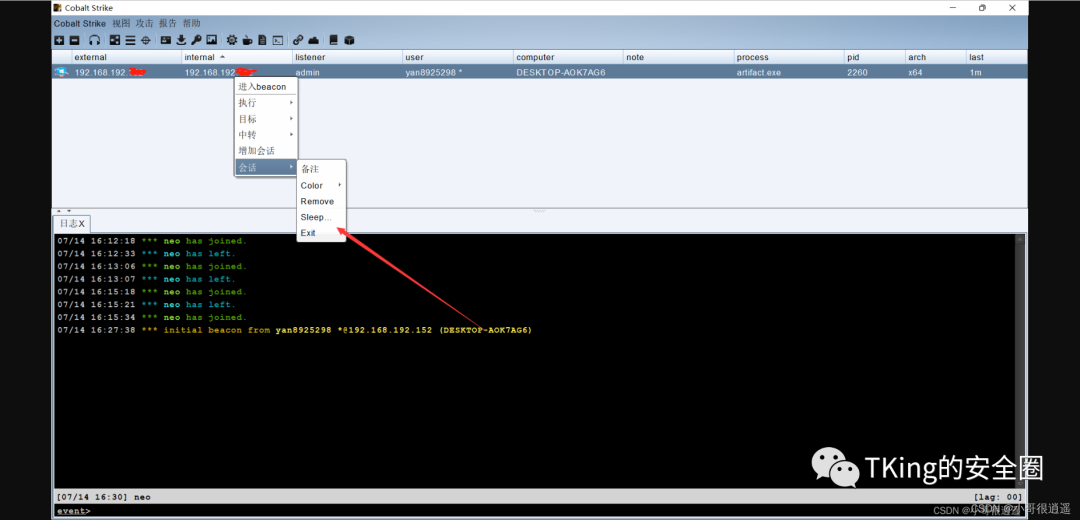The height and width of the screenshot is (520, 1080).
Task: Open Listeners via the headphones icon
Action: point(95,41)
